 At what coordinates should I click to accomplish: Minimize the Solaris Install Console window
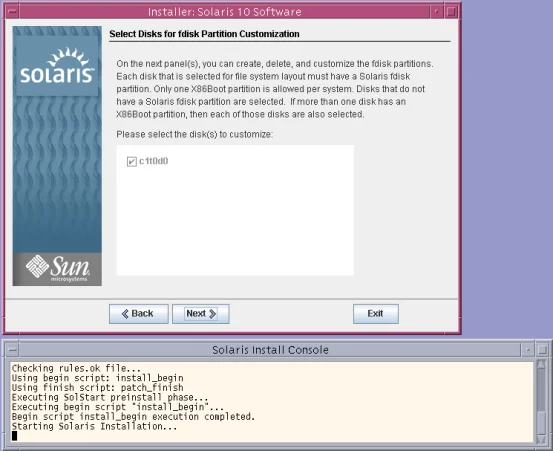pyautogui.click(x=528, y=350)
